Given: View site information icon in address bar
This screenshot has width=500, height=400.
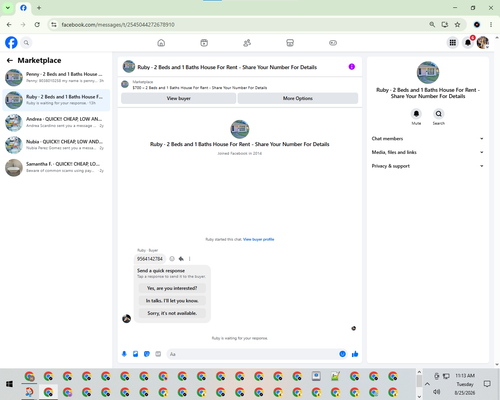Looking at the screenshot, I should click(54, 25).
